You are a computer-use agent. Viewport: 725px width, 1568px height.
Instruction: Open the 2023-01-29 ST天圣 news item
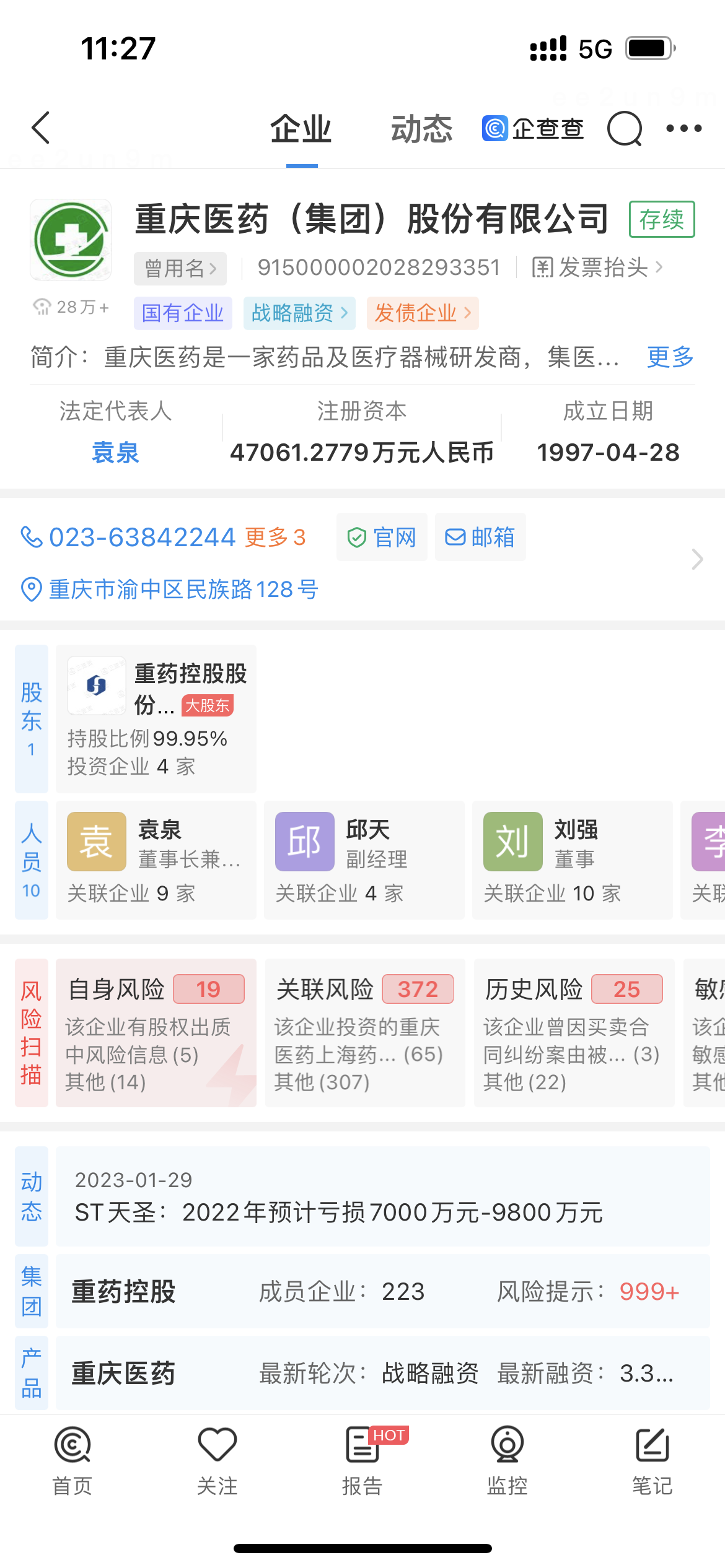[383, 1196]
